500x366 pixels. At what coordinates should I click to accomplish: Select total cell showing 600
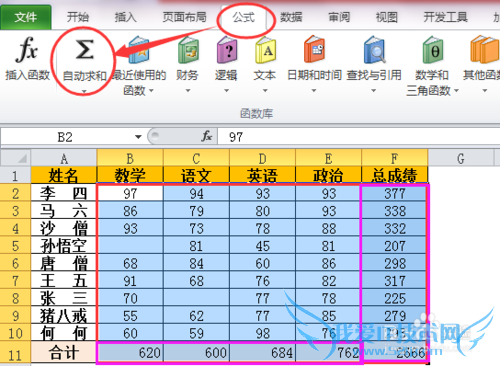click(196, 353)
